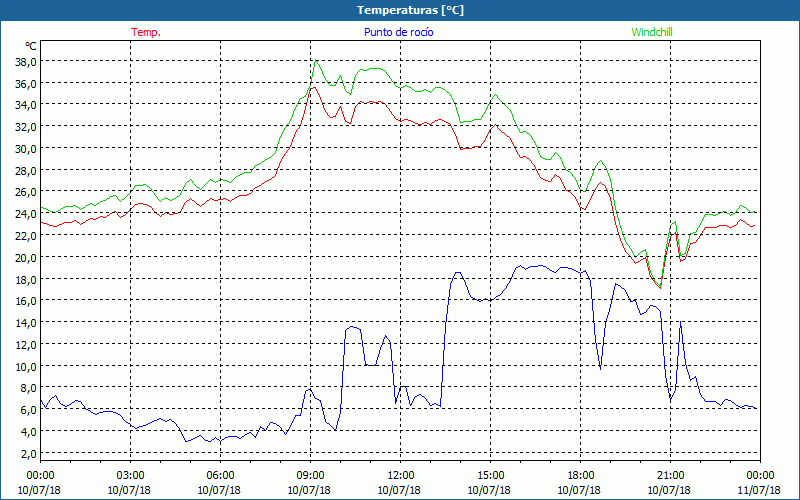Click the 06:00 time axis label
The width and height of the screenshot is (800, 500).
220,476
